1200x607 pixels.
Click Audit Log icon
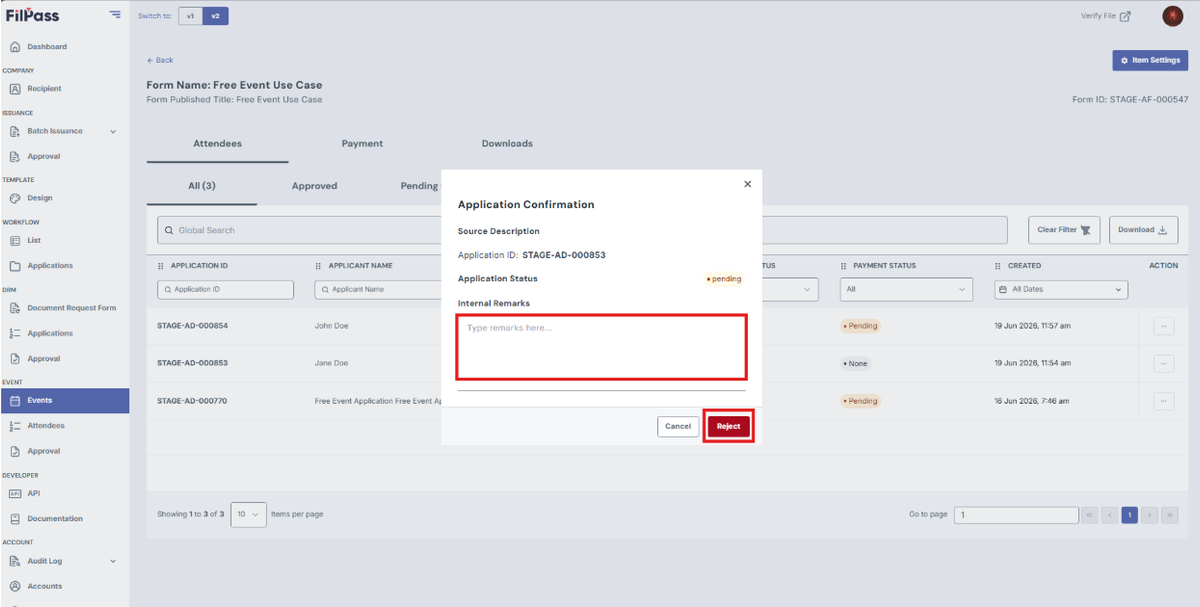[15, 561]
